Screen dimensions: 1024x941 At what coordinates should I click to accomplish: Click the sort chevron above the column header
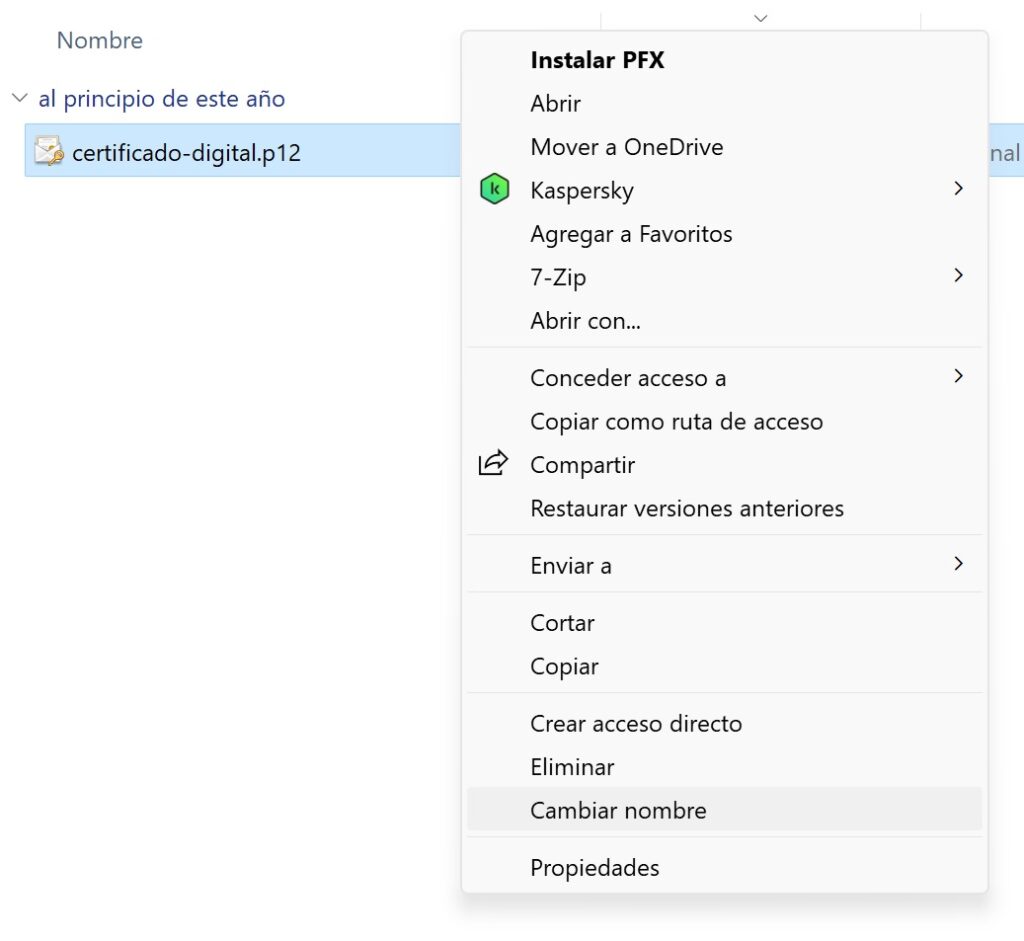[760, 18]
